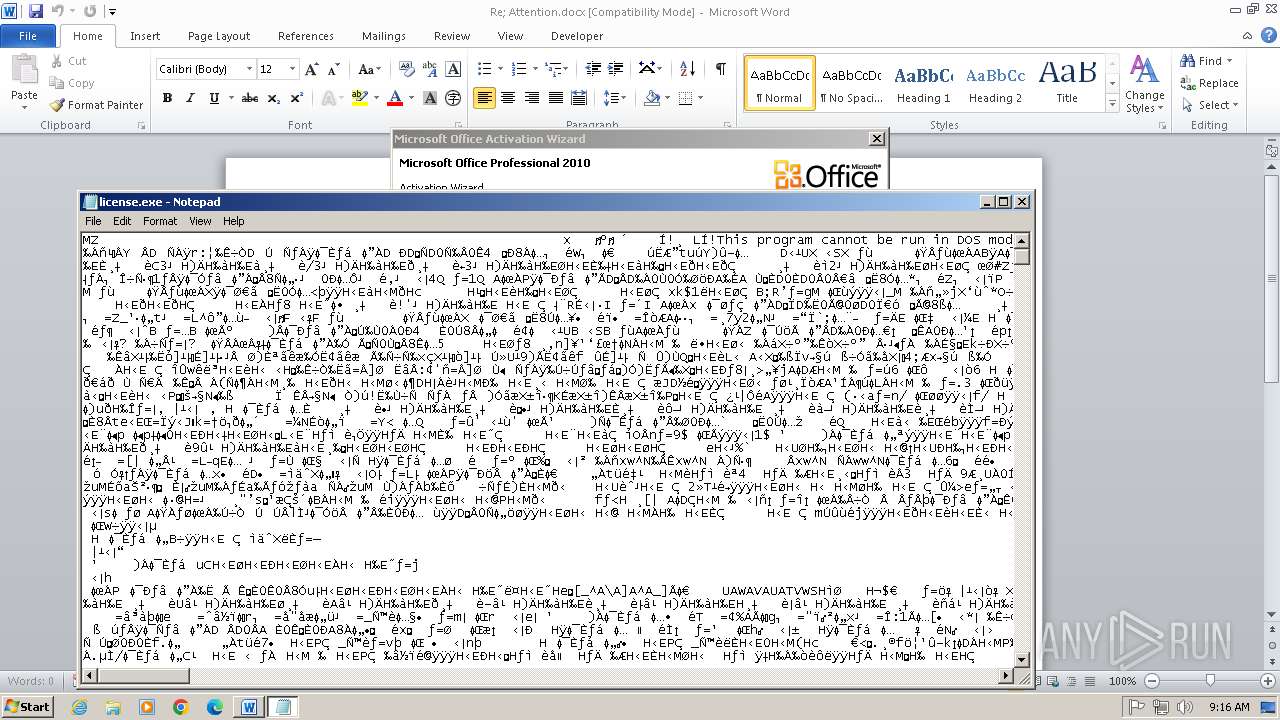Click the phonetic guide icon
1280x720 pixels.
(430, 69)
